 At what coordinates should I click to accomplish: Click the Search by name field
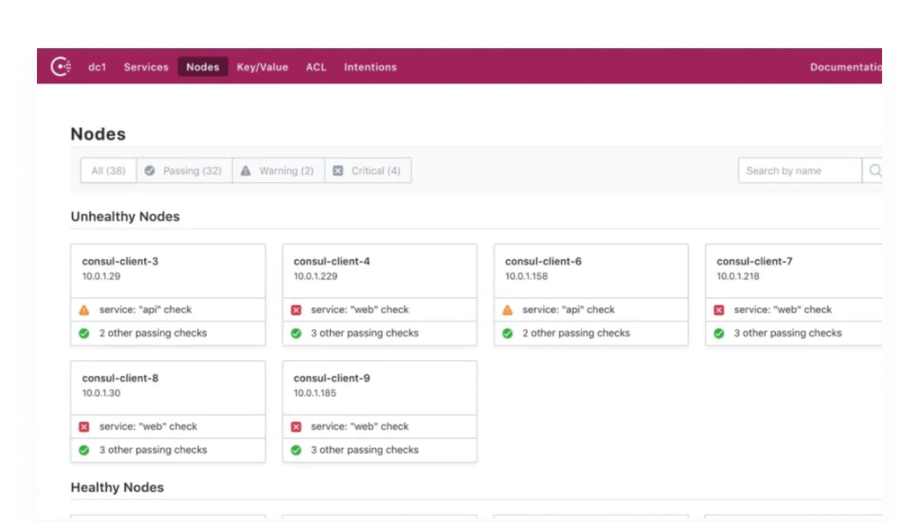(x=800, y=170)
